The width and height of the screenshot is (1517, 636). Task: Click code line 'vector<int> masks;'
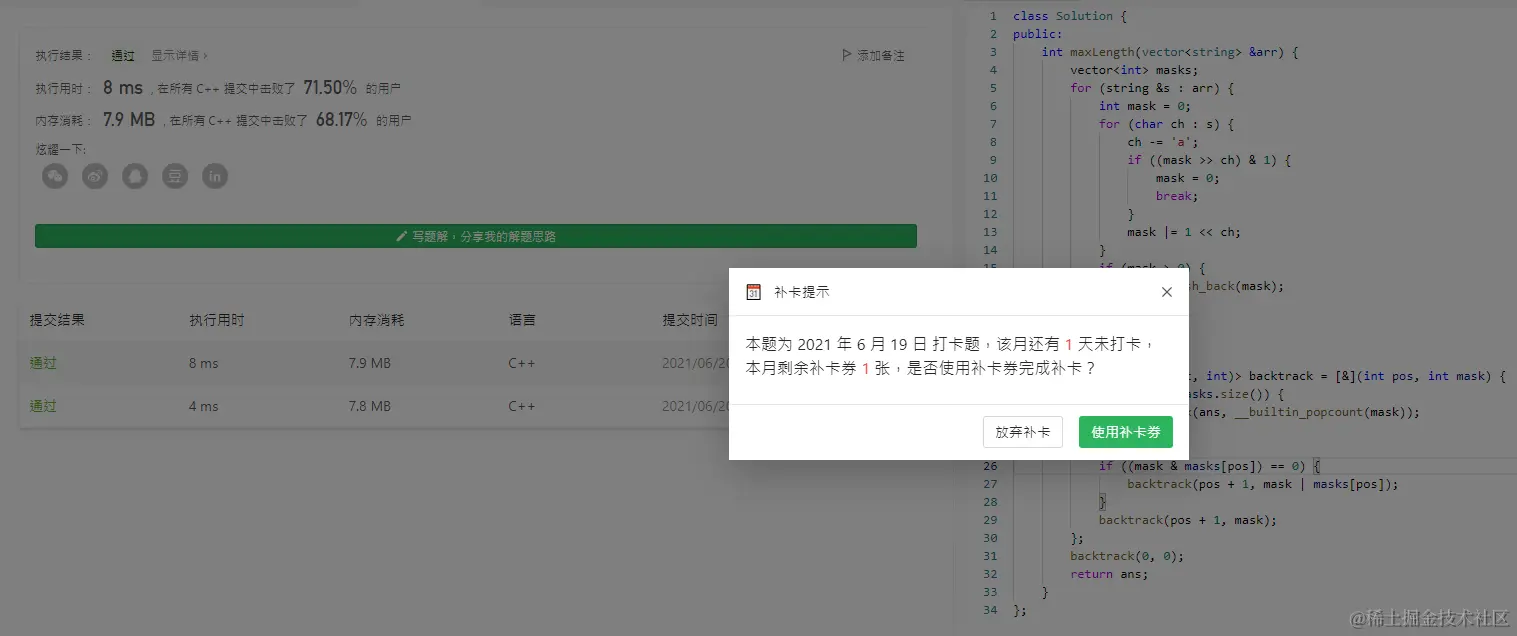tap(1134, 70)
